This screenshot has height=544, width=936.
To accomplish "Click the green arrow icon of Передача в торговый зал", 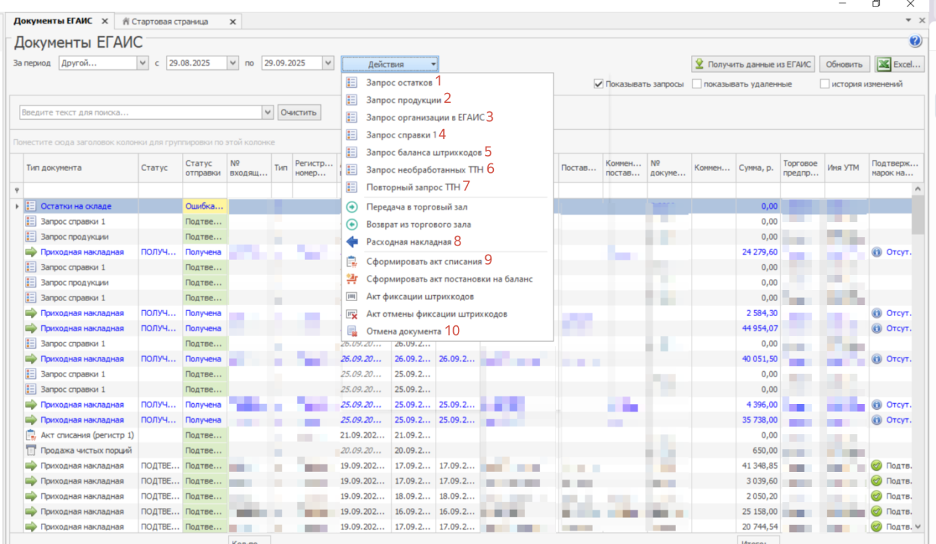I will click(x=352, y=207).
